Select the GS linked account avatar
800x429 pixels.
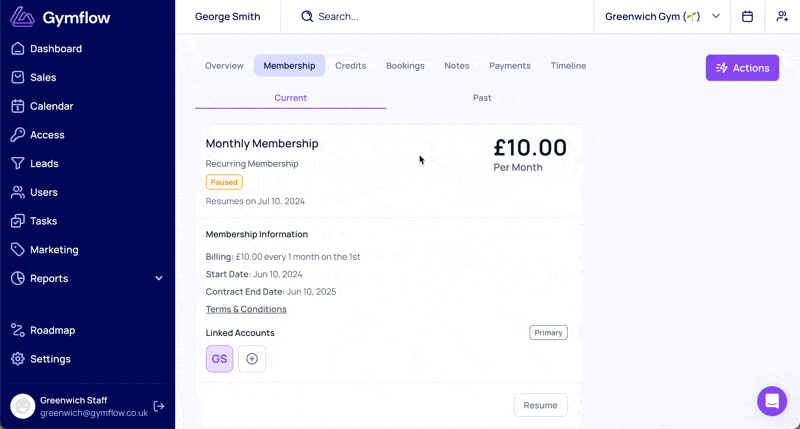pos(219,359)
